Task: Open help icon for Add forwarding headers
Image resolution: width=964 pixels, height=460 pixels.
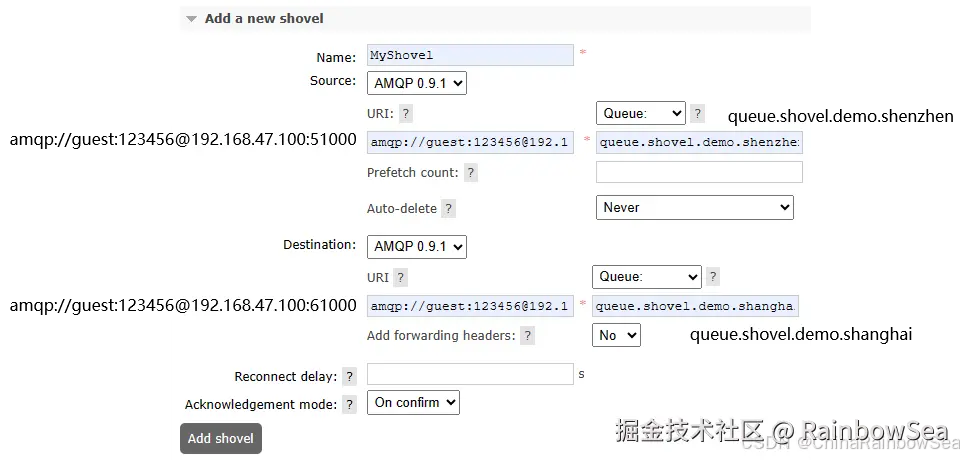Action: (x=527, y=336)
